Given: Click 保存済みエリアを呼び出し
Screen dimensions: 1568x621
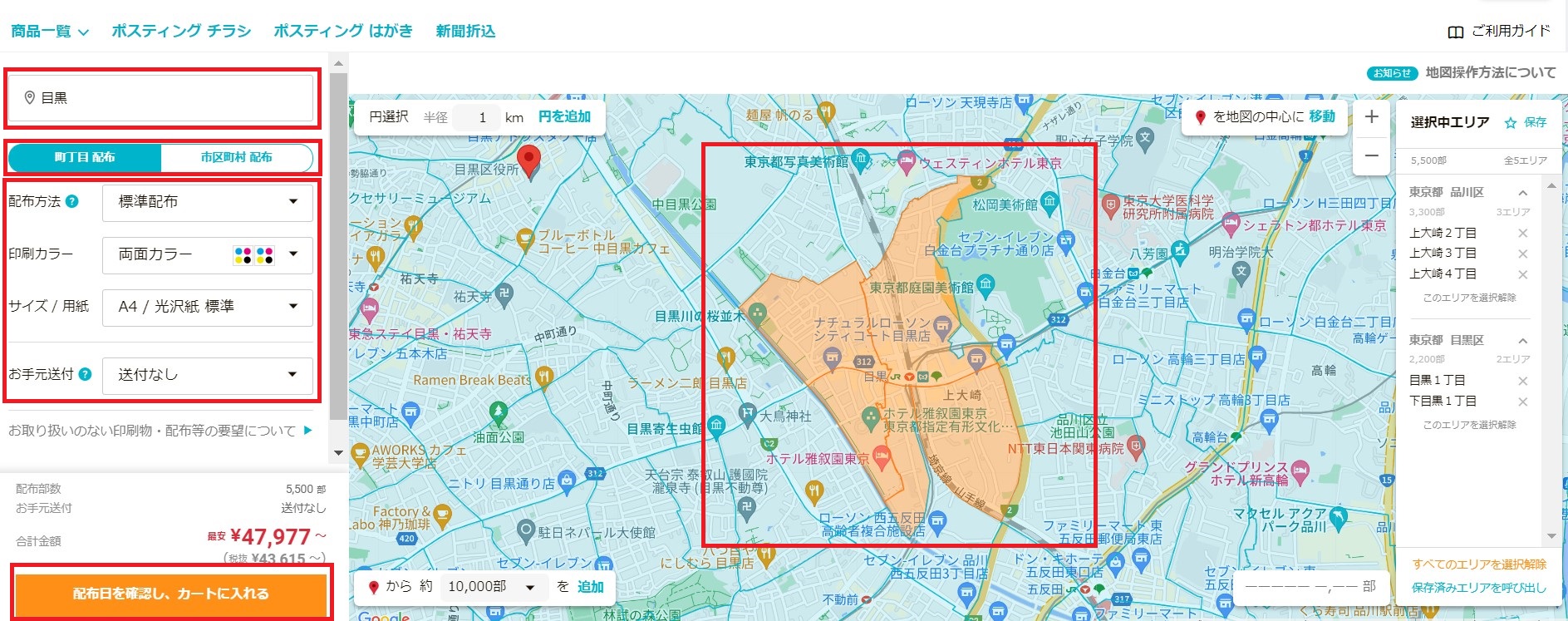Looking at the screenshot, I should 1479,588.
